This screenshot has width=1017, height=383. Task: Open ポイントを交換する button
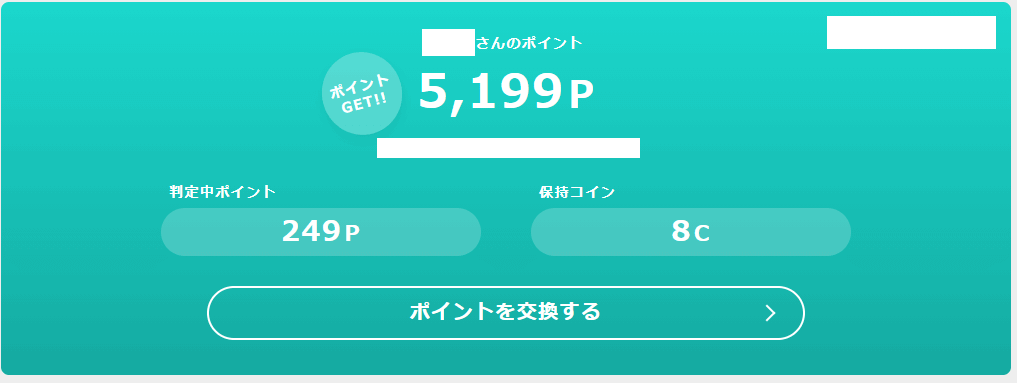pyautogui.click(x=506, y=313)
